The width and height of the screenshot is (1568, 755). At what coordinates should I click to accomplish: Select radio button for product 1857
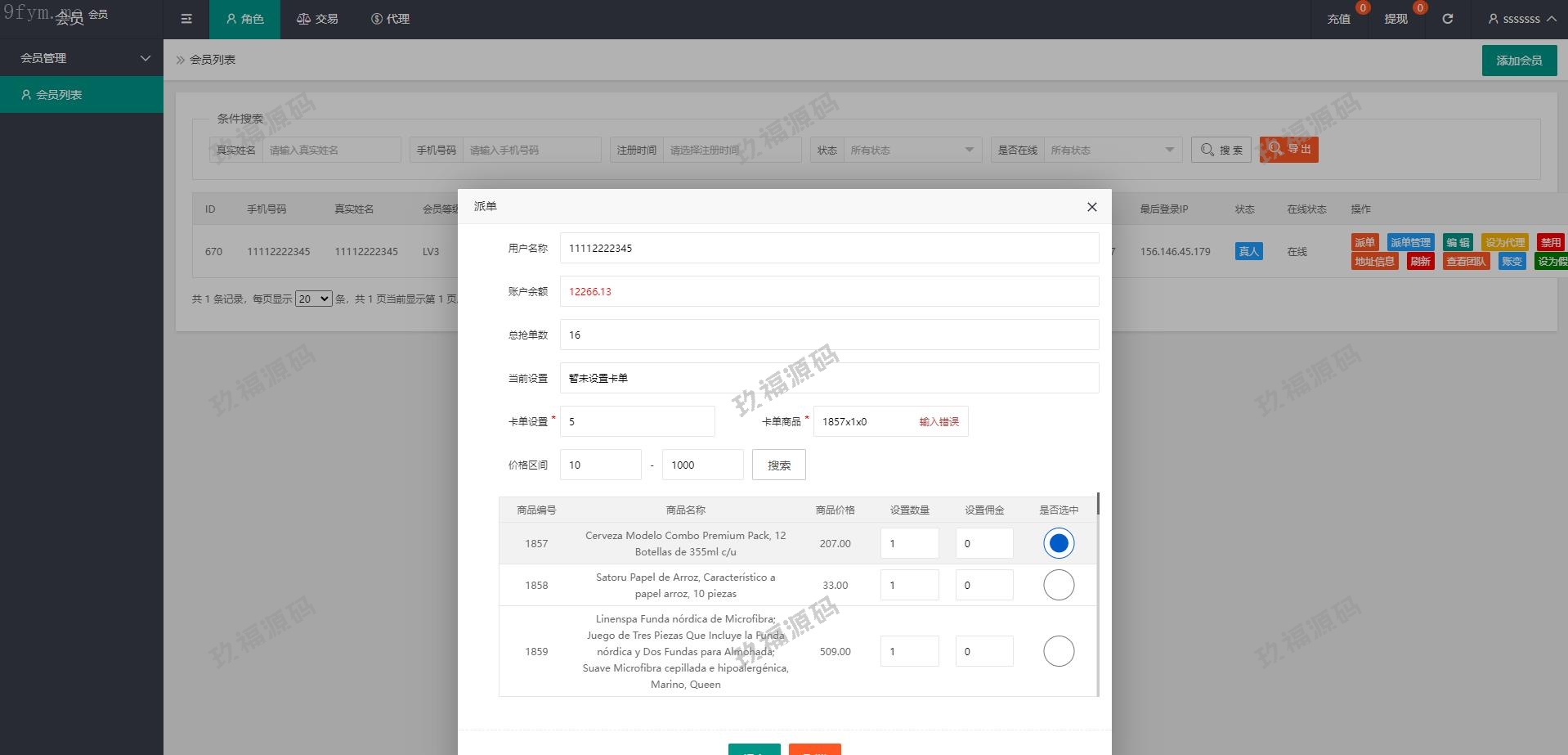[1058, 543]
